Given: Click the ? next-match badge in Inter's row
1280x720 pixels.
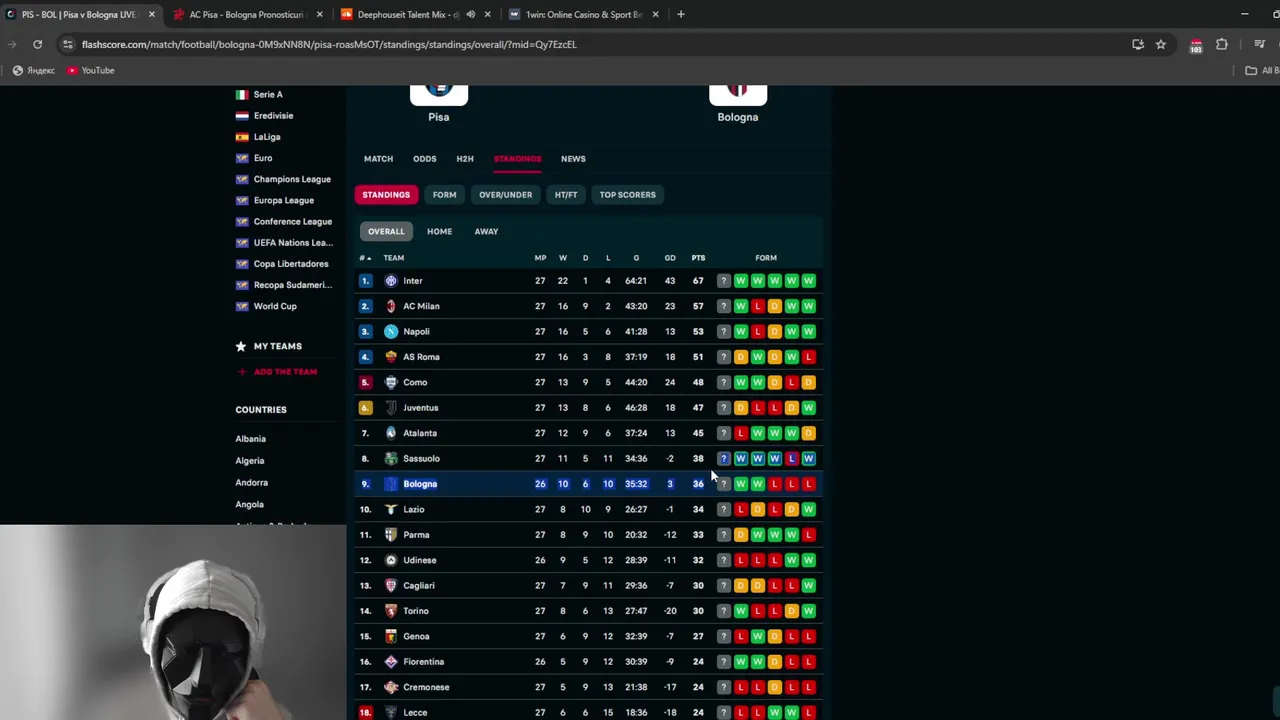Looking at the screenshot, I should [723, 281].
